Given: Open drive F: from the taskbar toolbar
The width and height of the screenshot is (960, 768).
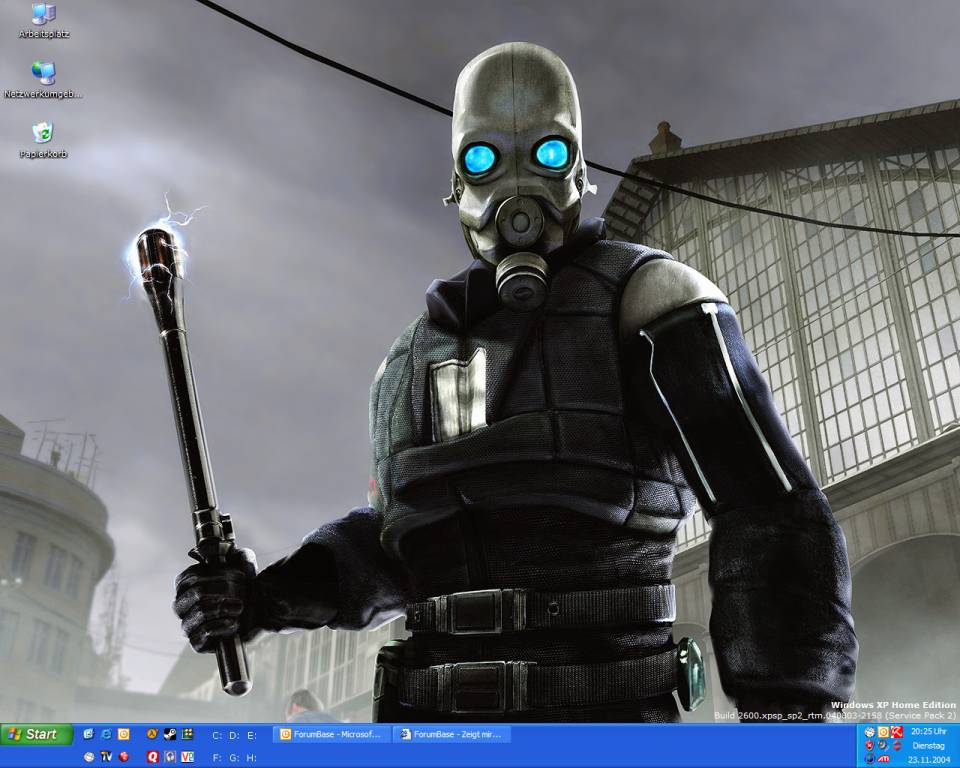Looking at the screenshot, I should [x=217, y=758].
